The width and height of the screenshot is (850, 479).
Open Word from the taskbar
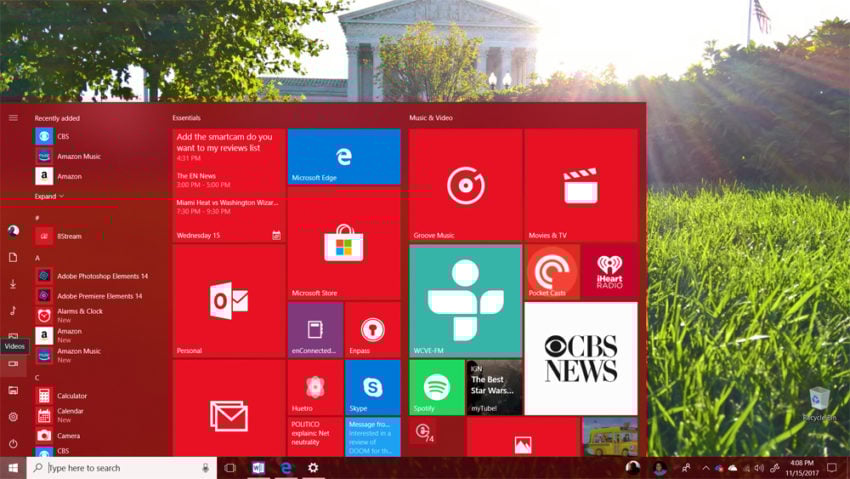(x=258, y=468)
